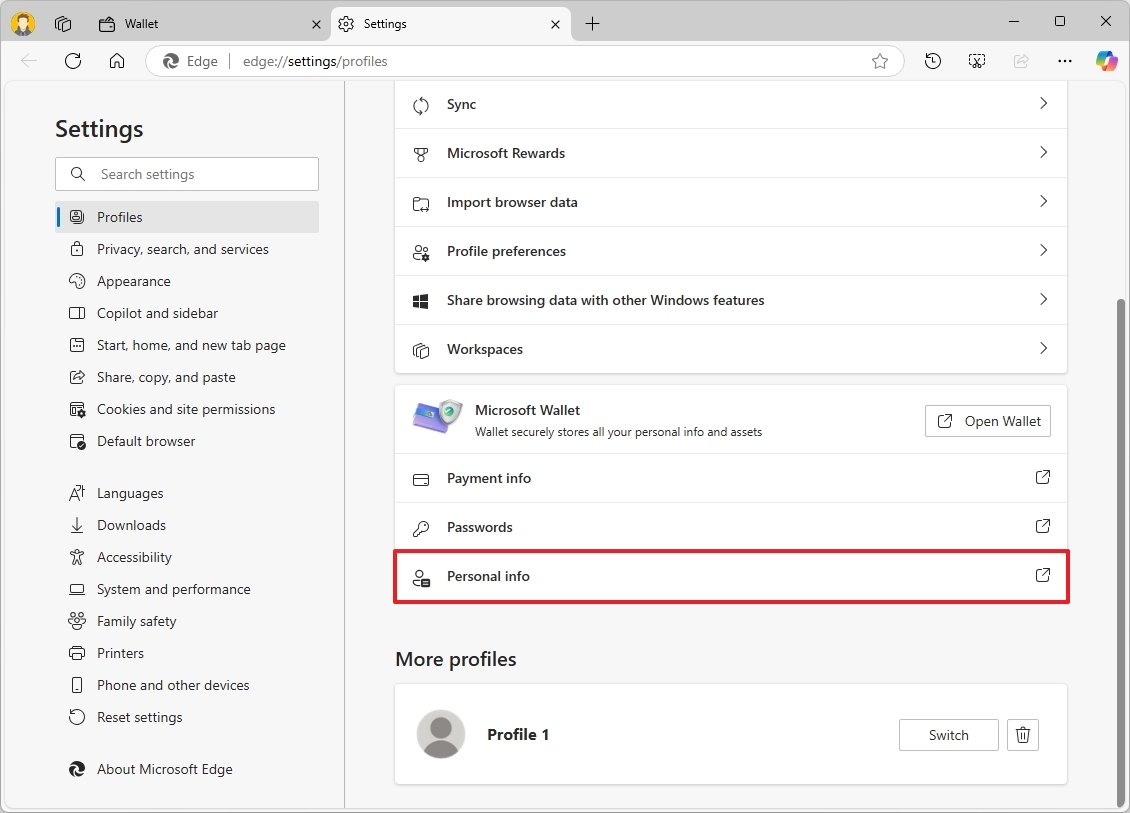Click the Passwords key icon
Viewport: 1130px width, 813px height.
coord(421,528)
